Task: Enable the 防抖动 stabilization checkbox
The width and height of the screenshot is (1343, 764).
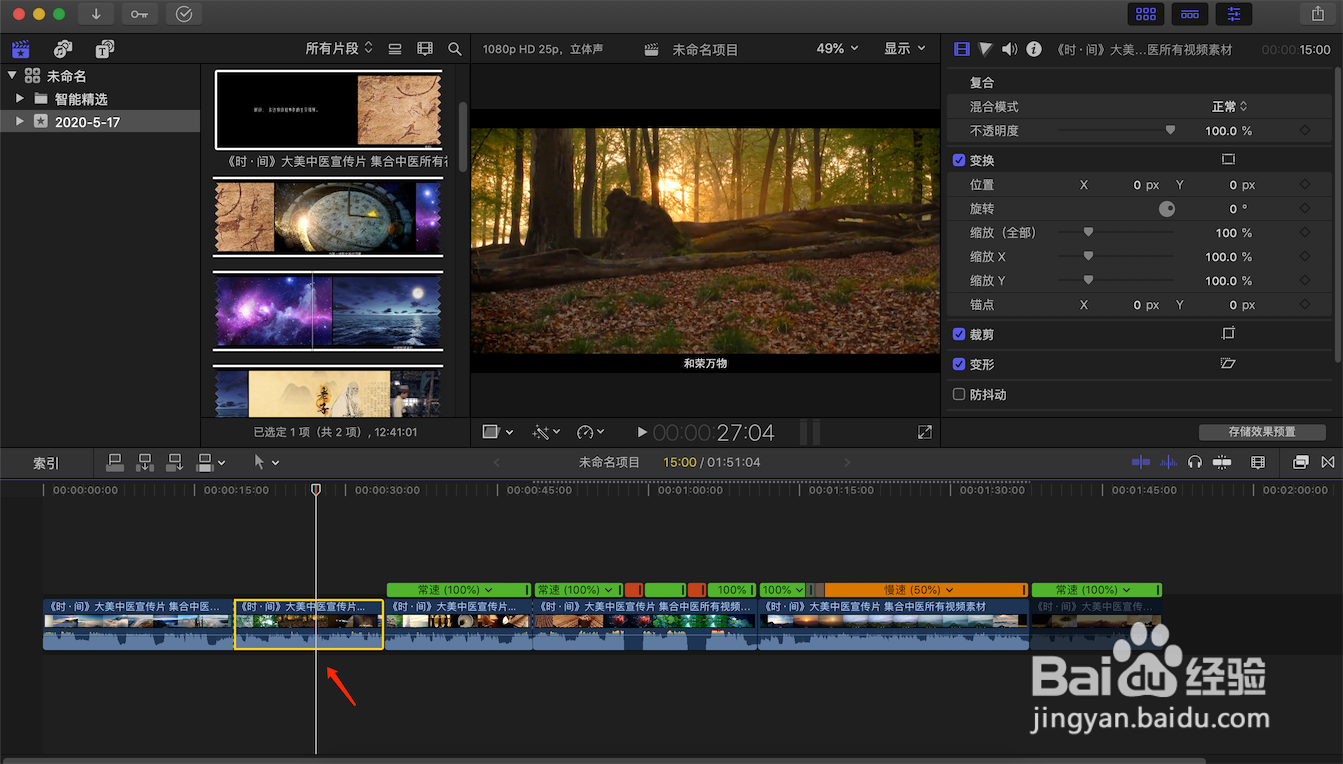Action: point(959,395)
